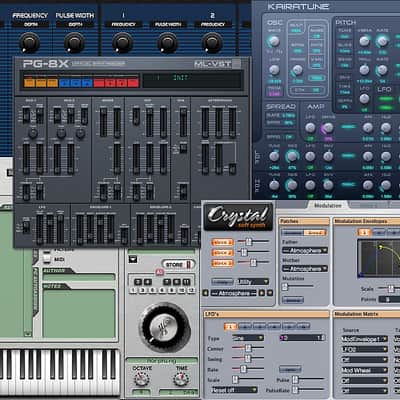Click the NOTES text area on green synth

(79, 313)
